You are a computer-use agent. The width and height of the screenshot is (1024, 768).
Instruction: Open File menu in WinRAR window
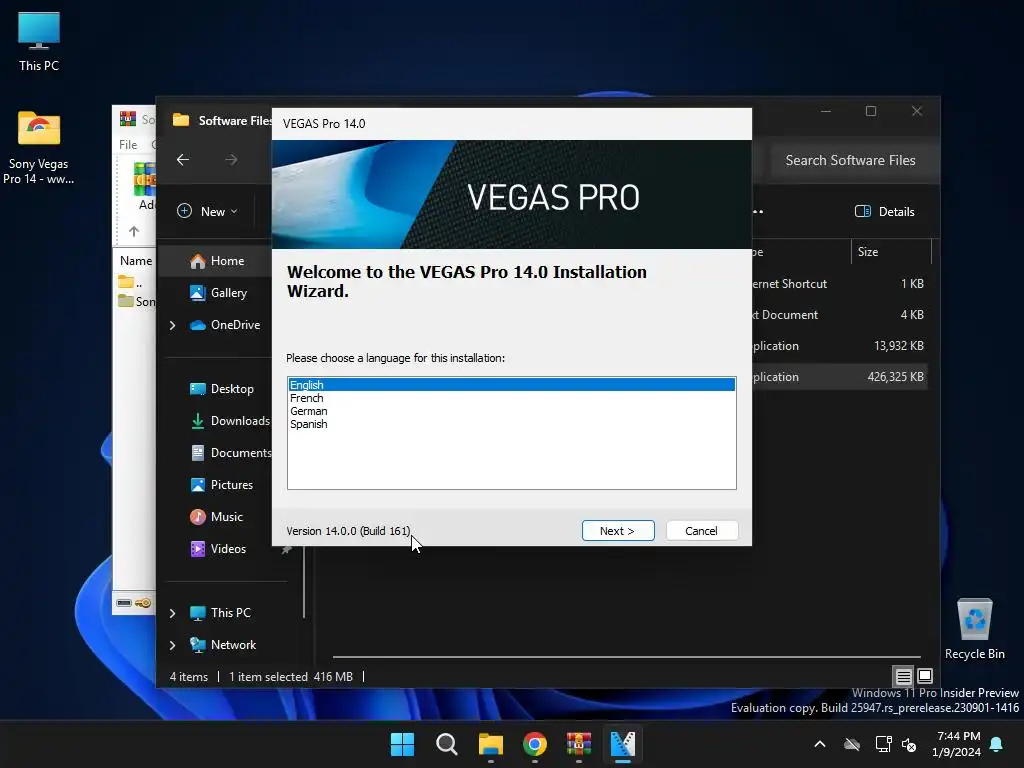tap(128, 144)
